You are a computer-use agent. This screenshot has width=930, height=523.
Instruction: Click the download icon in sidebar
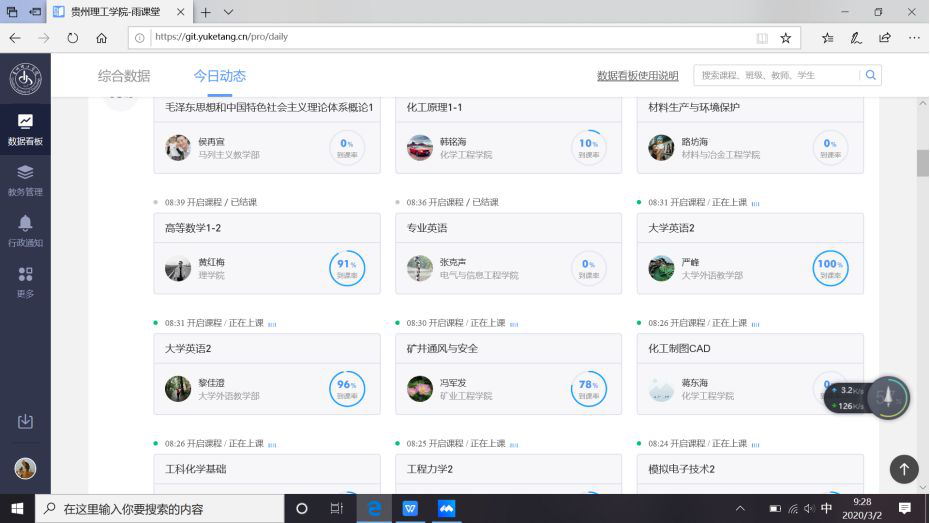pos(25,421)
